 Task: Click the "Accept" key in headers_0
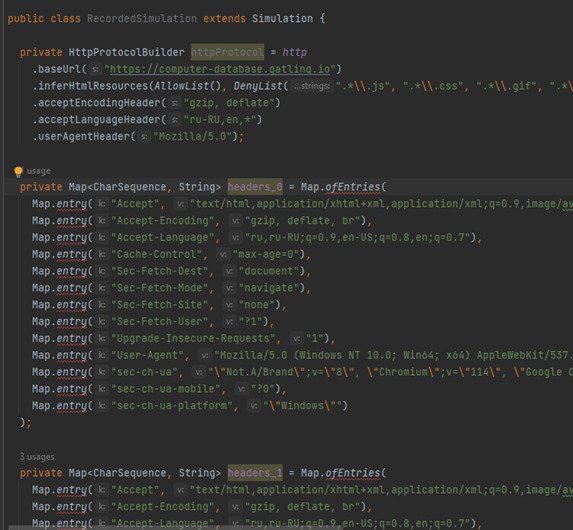135,204
